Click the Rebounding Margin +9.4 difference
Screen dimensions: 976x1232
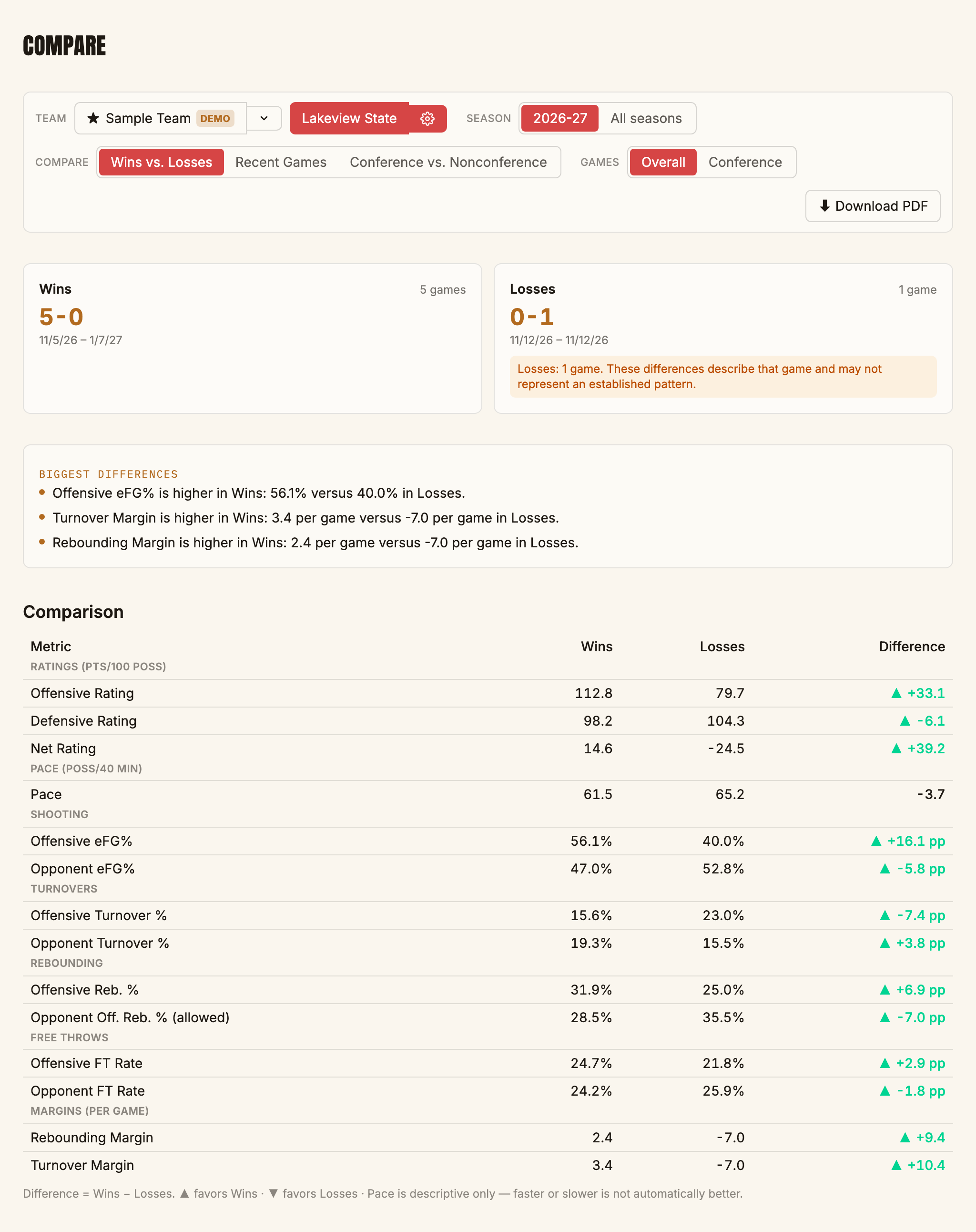[x=922, y=1138]
